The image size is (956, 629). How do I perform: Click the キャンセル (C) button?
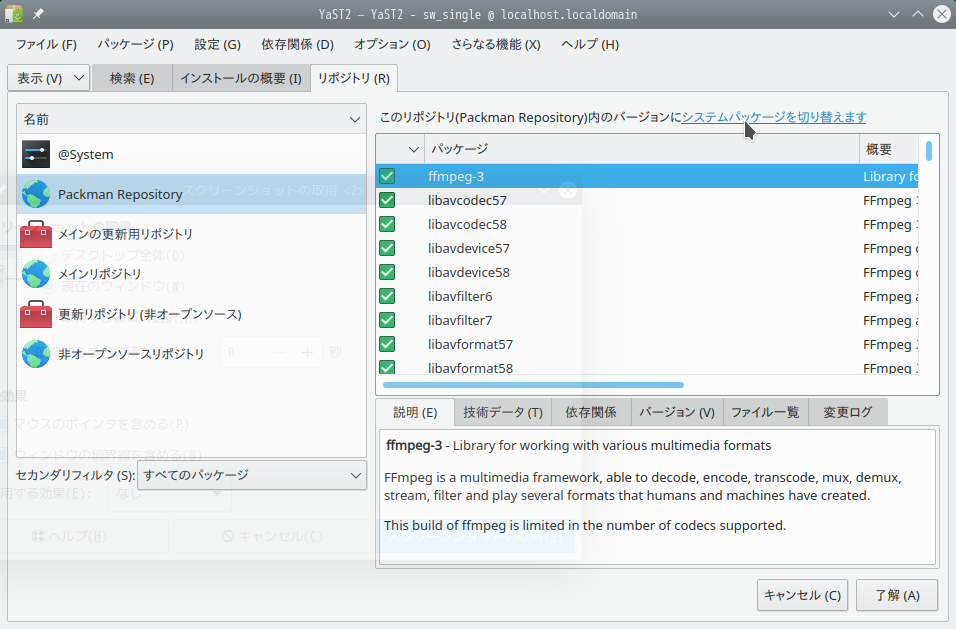point(802,595)
